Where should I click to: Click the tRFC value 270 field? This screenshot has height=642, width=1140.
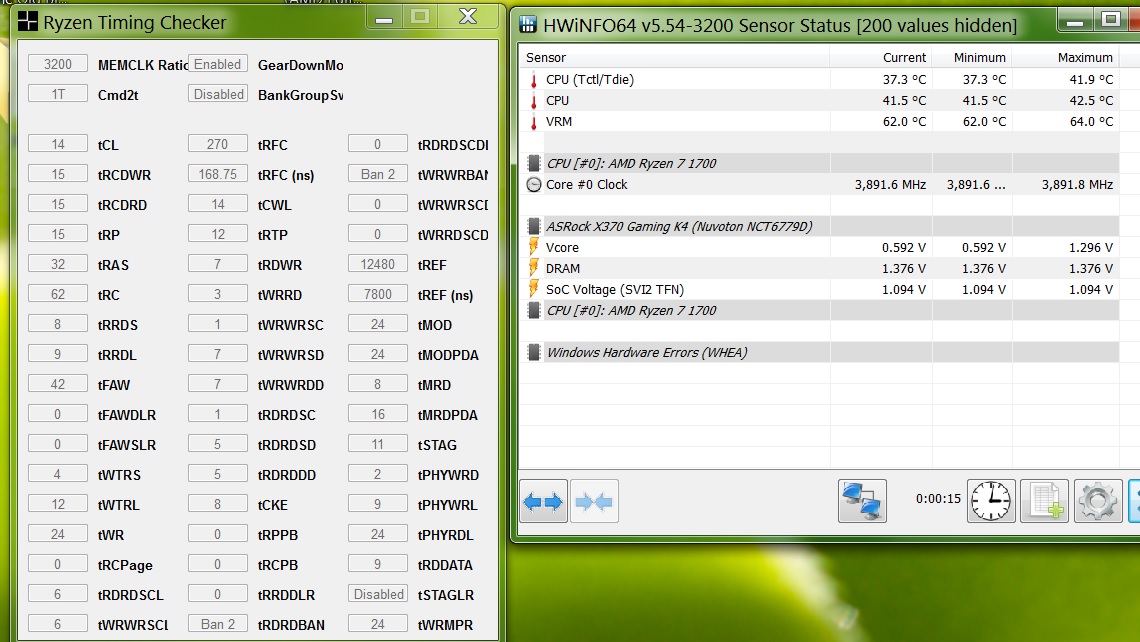[x=217, y=144]
